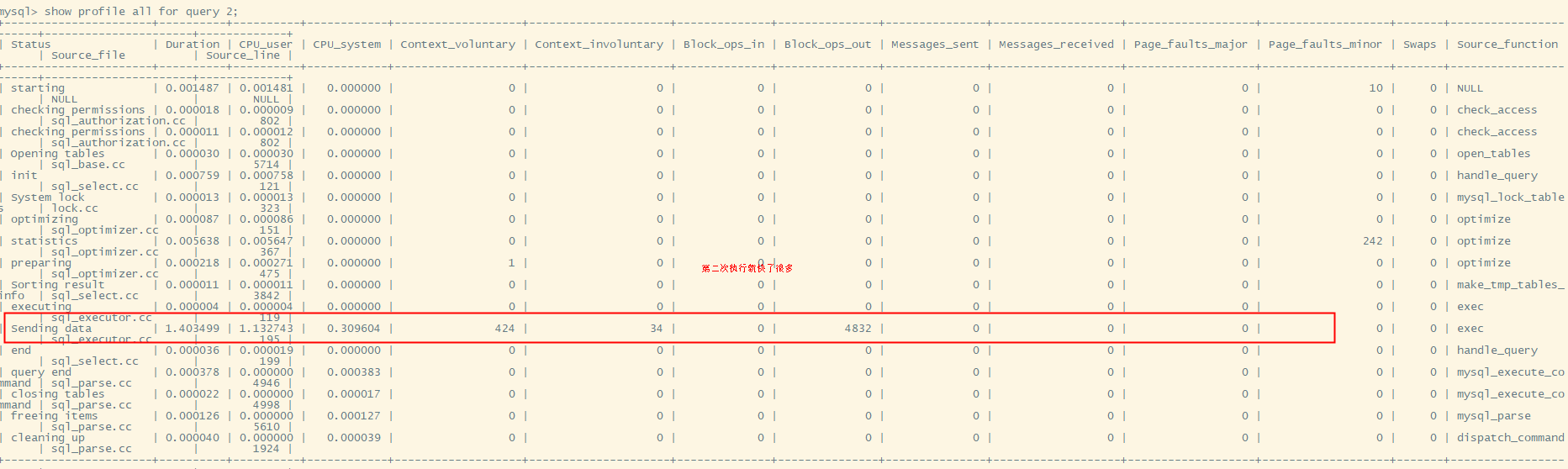Click the CPU_system value 0.309604
The height and width of the screenshot is (469, 1568).
(354, 329)
